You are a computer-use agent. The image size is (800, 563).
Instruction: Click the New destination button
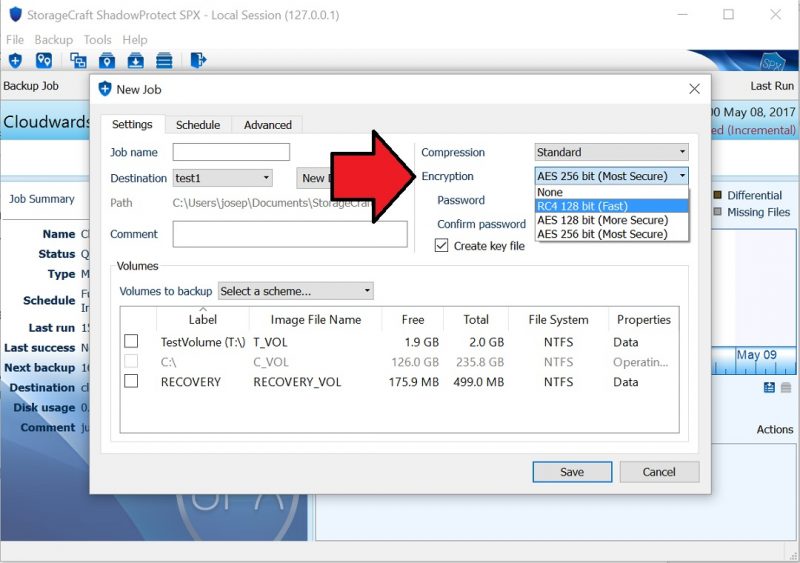point(314,178)
